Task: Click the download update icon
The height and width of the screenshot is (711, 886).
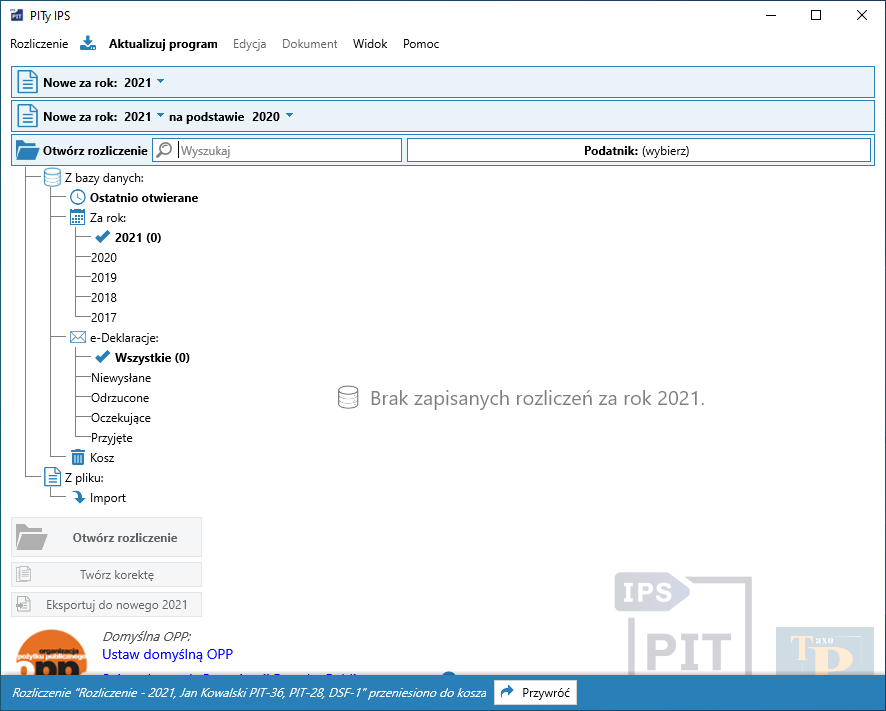Action: pos(88,44)
